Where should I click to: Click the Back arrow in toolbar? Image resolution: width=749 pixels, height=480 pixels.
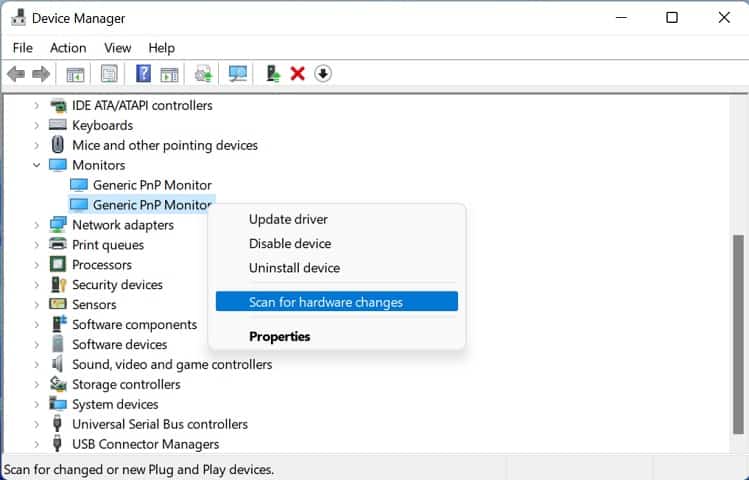(16, 74)
